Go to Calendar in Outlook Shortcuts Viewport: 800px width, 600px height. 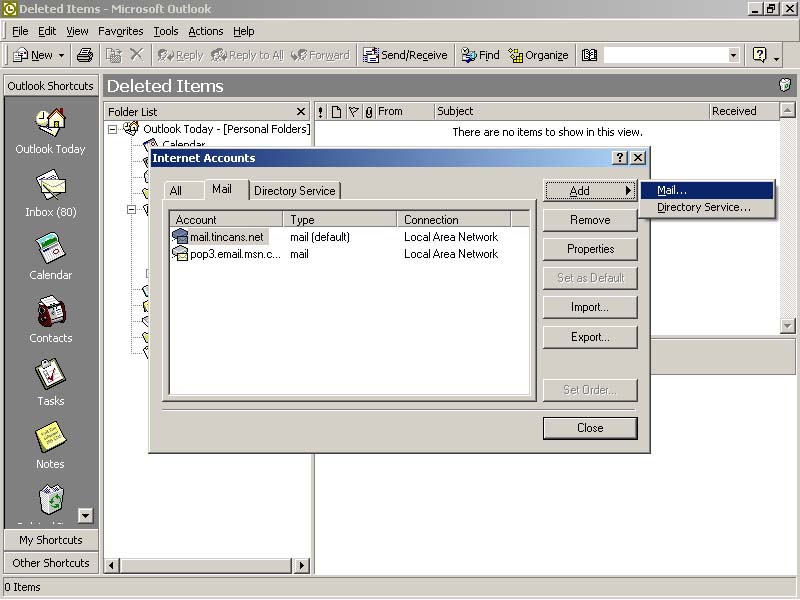50,249
